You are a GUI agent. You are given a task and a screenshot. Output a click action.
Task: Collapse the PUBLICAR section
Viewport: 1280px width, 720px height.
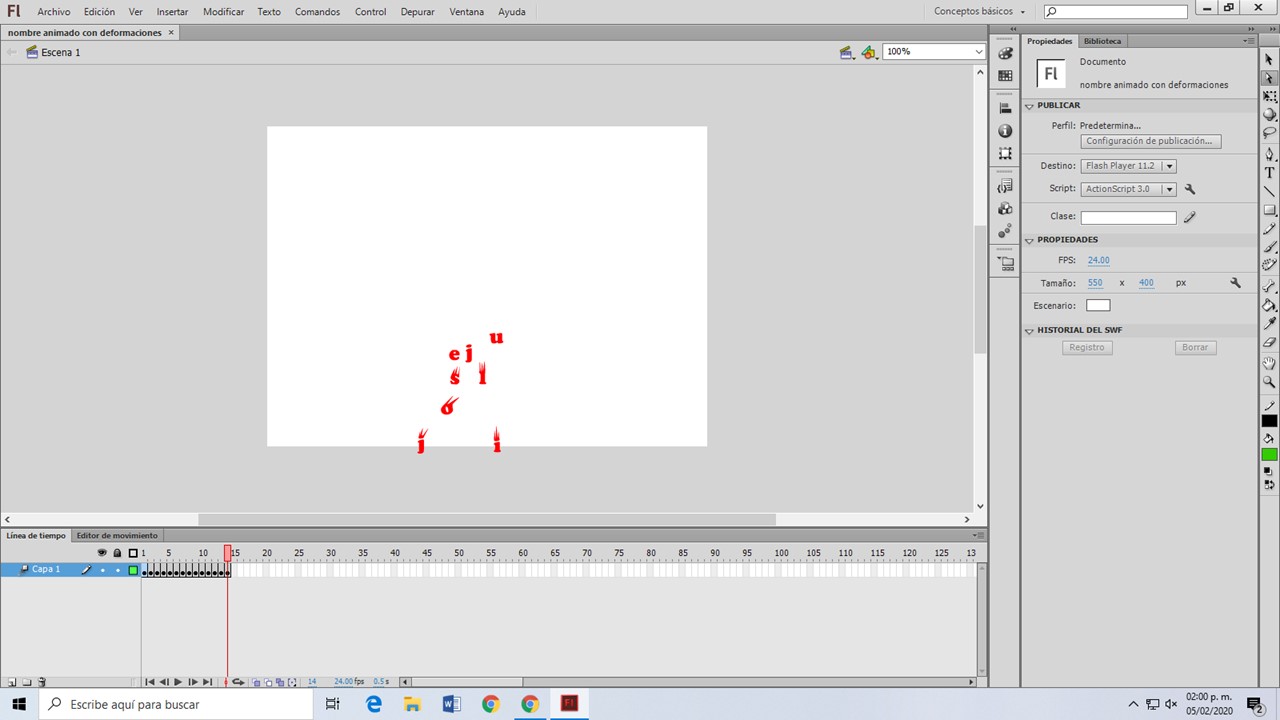1029,105
